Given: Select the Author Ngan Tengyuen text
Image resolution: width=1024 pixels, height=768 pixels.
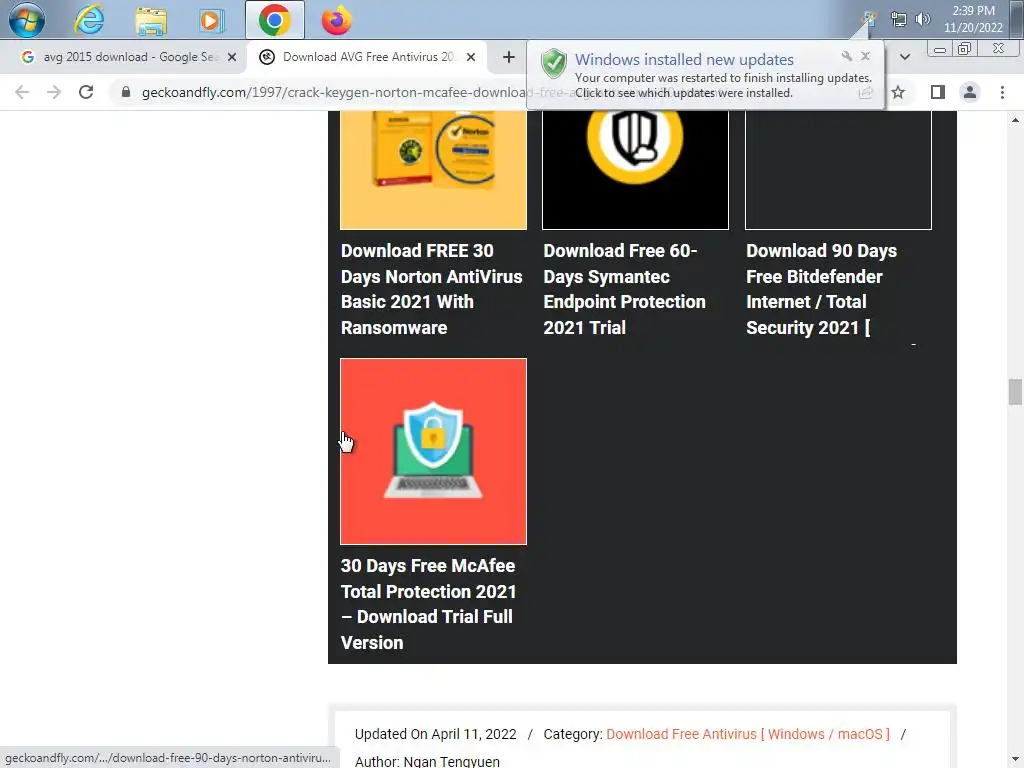Looking at the screenshot, I should (427, 761).
